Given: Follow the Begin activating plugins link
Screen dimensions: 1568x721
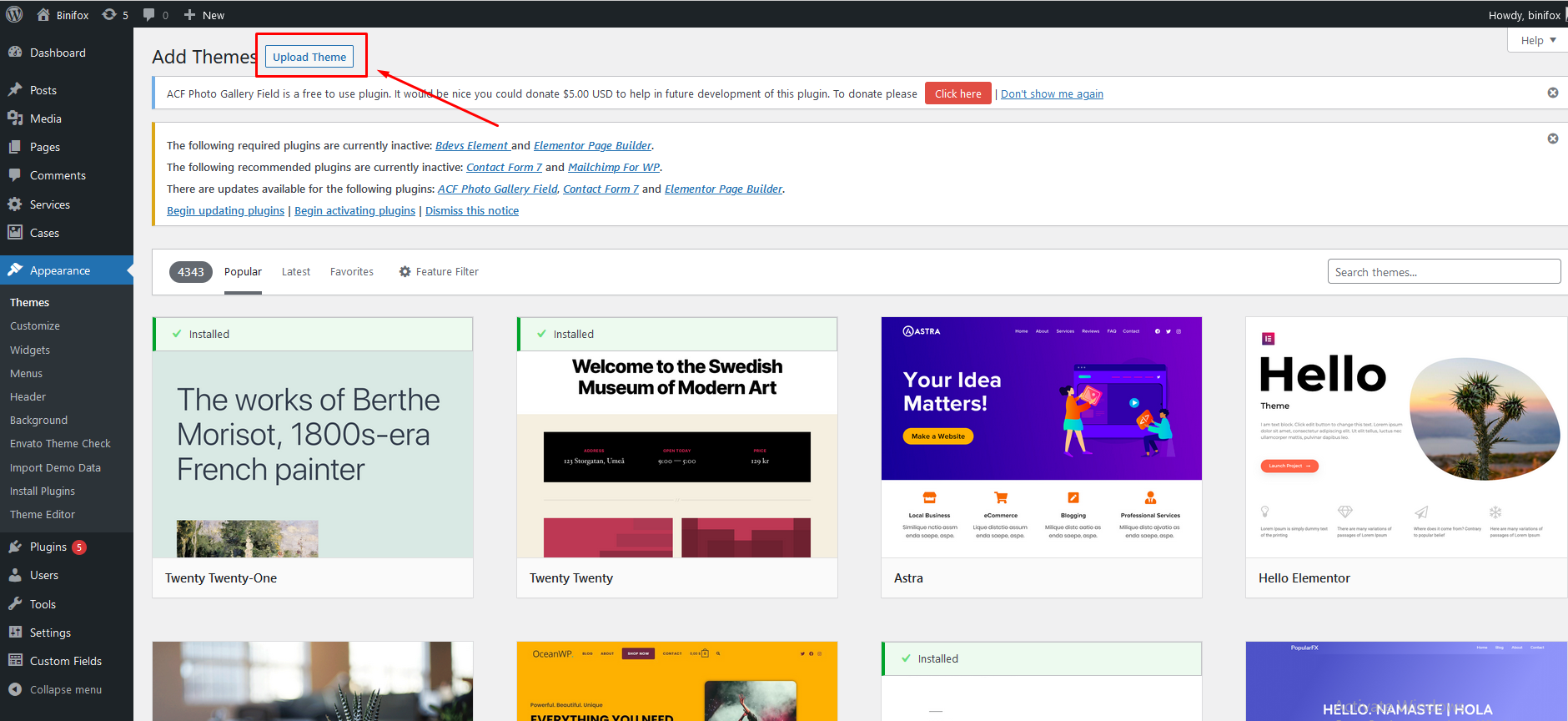Looking at the screenshot, I should pos(354,211).
